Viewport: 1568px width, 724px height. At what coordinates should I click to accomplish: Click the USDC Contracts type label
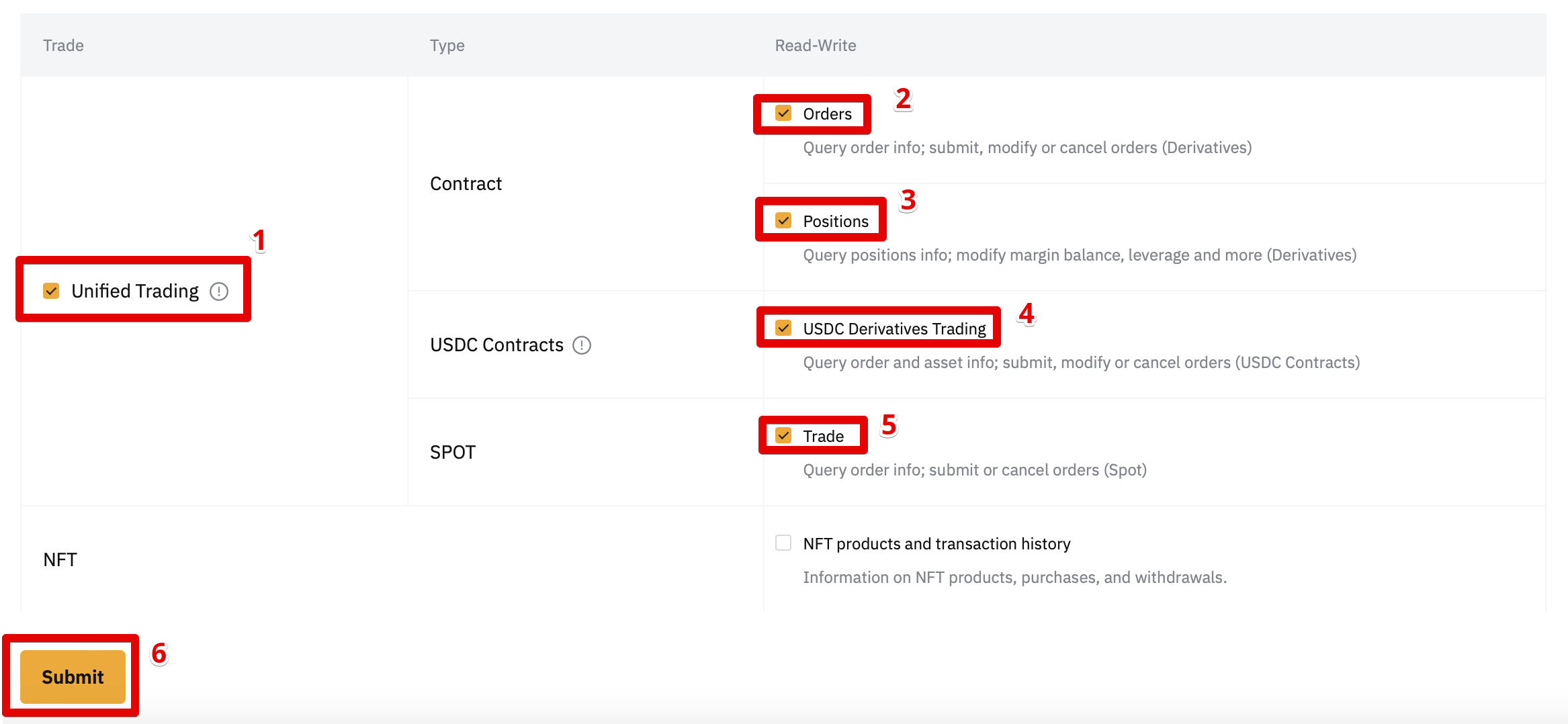click(x=496, y=345)
